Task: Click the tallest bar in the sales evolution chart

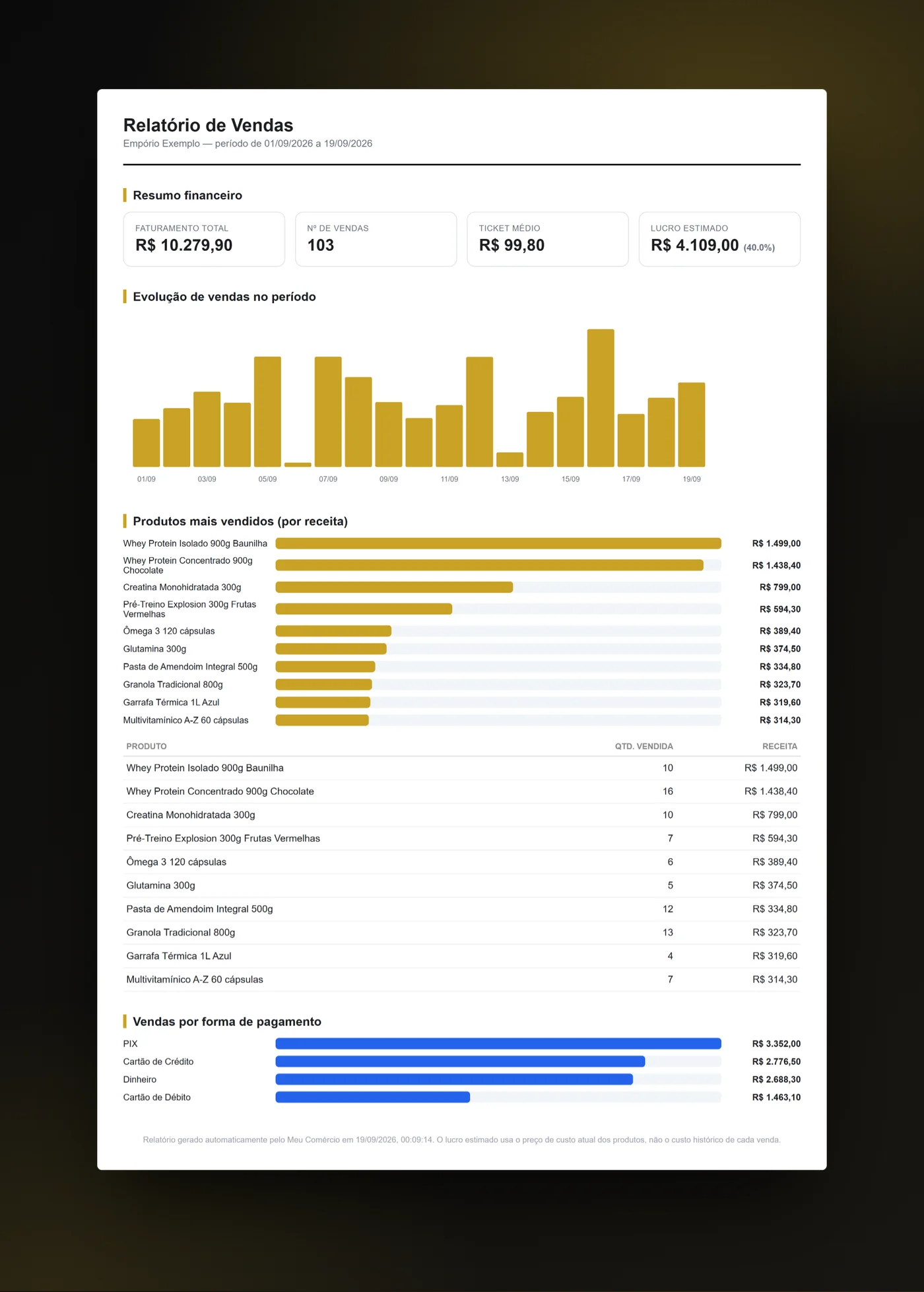Action: (x=601, y=398)
